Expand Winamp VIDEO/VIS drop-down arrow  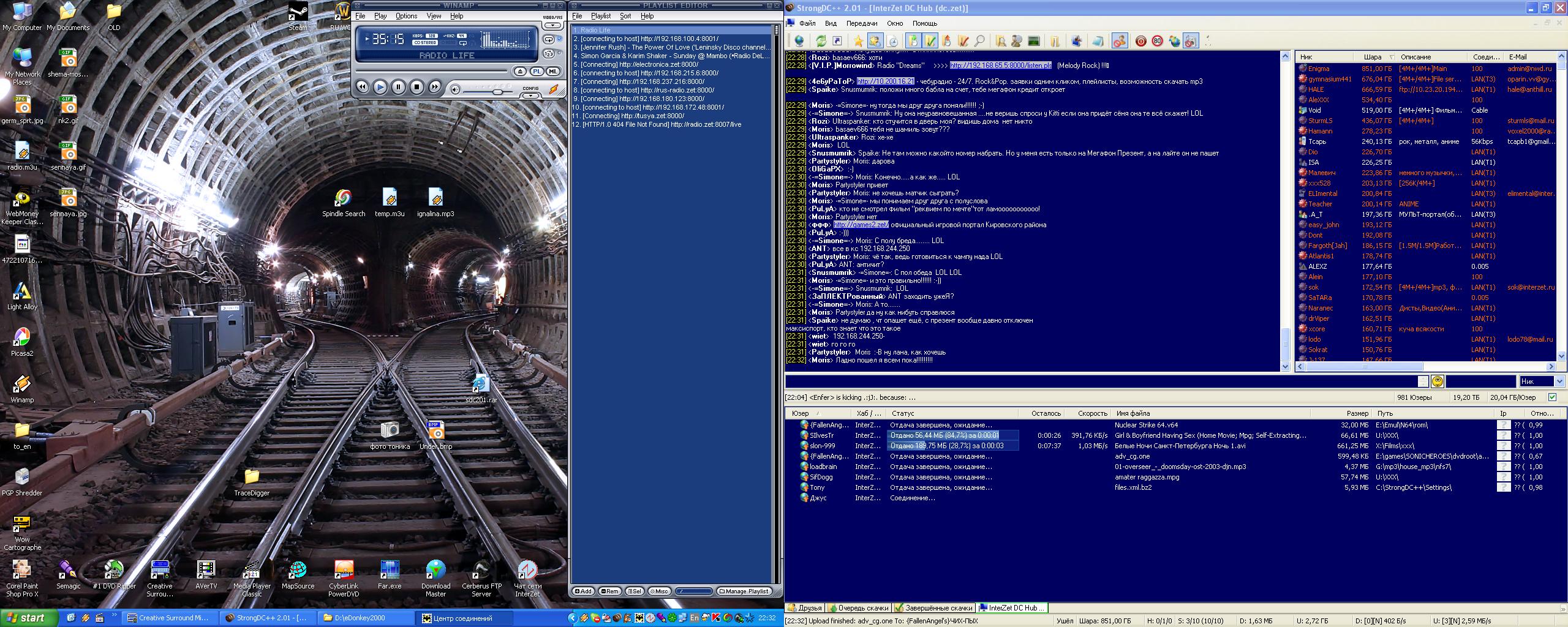pos(553,26)
